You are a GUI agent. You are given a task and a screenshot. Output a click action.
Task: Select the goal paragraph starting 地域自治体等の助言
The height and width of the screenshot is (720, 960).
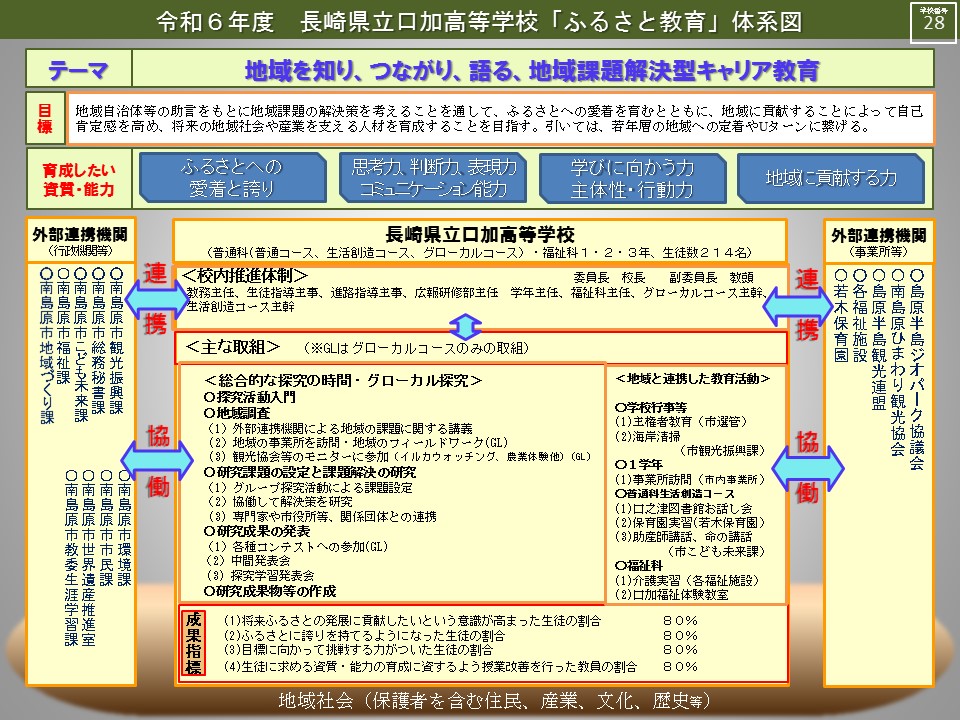(x=500, y=119)
